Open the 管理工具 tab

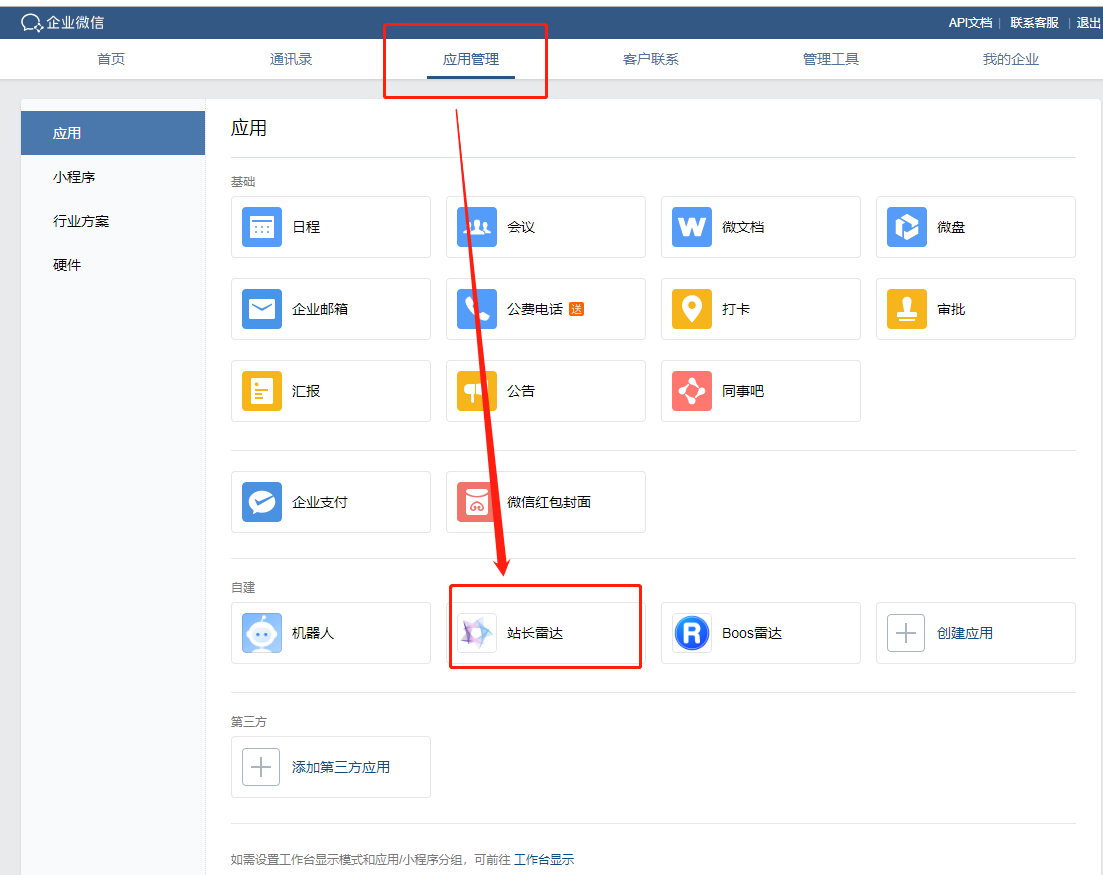(831, 59)
